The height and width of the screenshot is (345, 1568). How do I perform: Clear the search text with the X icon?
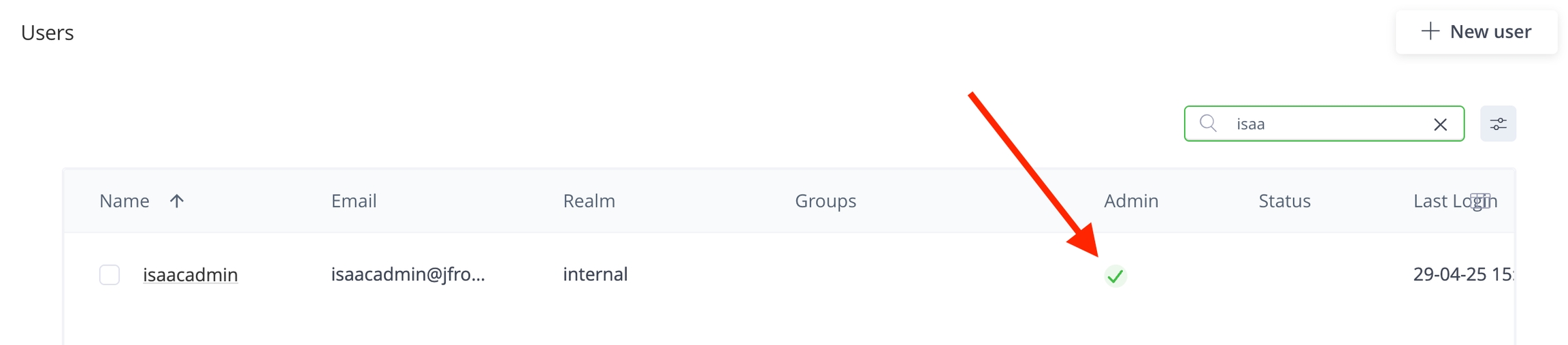1440,125
